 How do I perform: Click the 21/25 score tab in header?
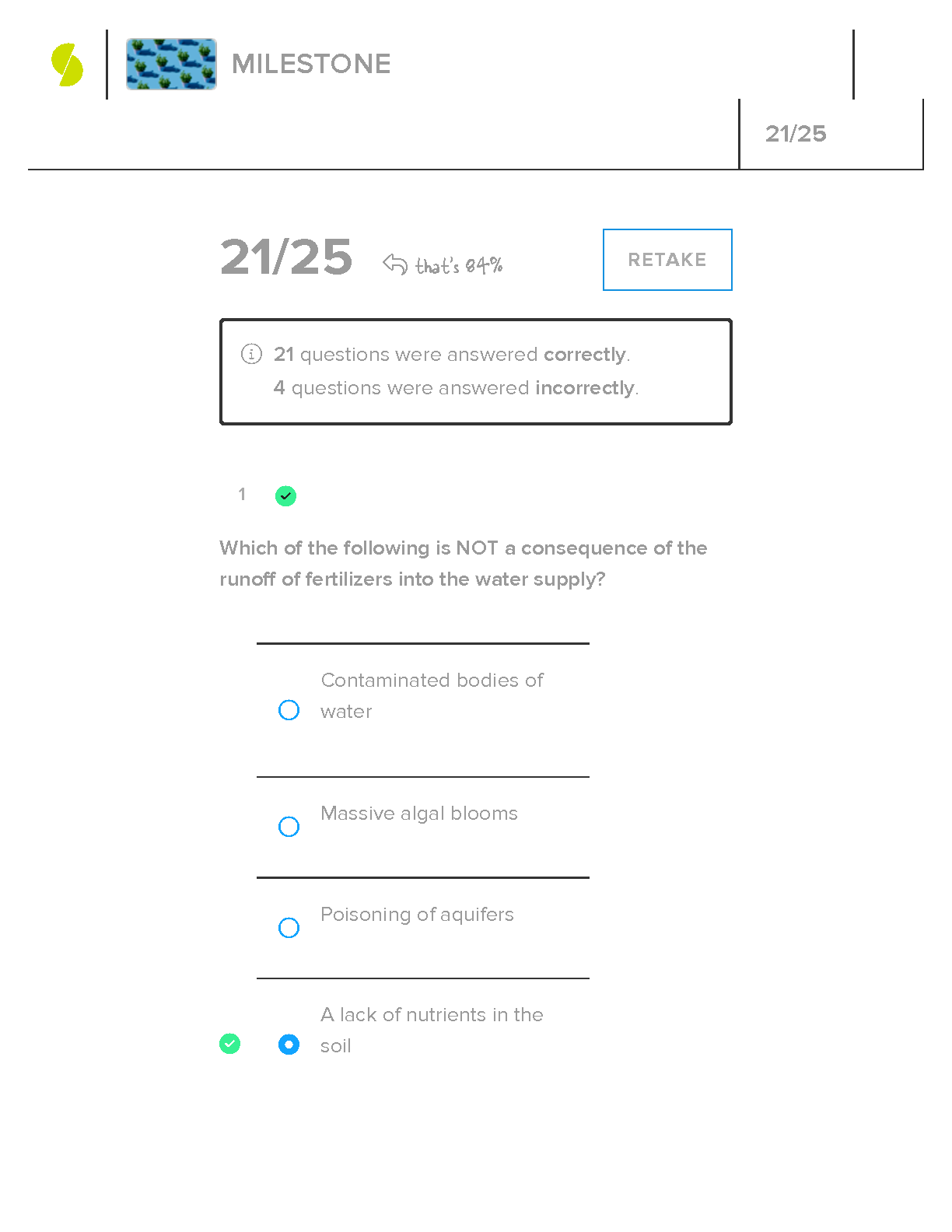(796, 134)
